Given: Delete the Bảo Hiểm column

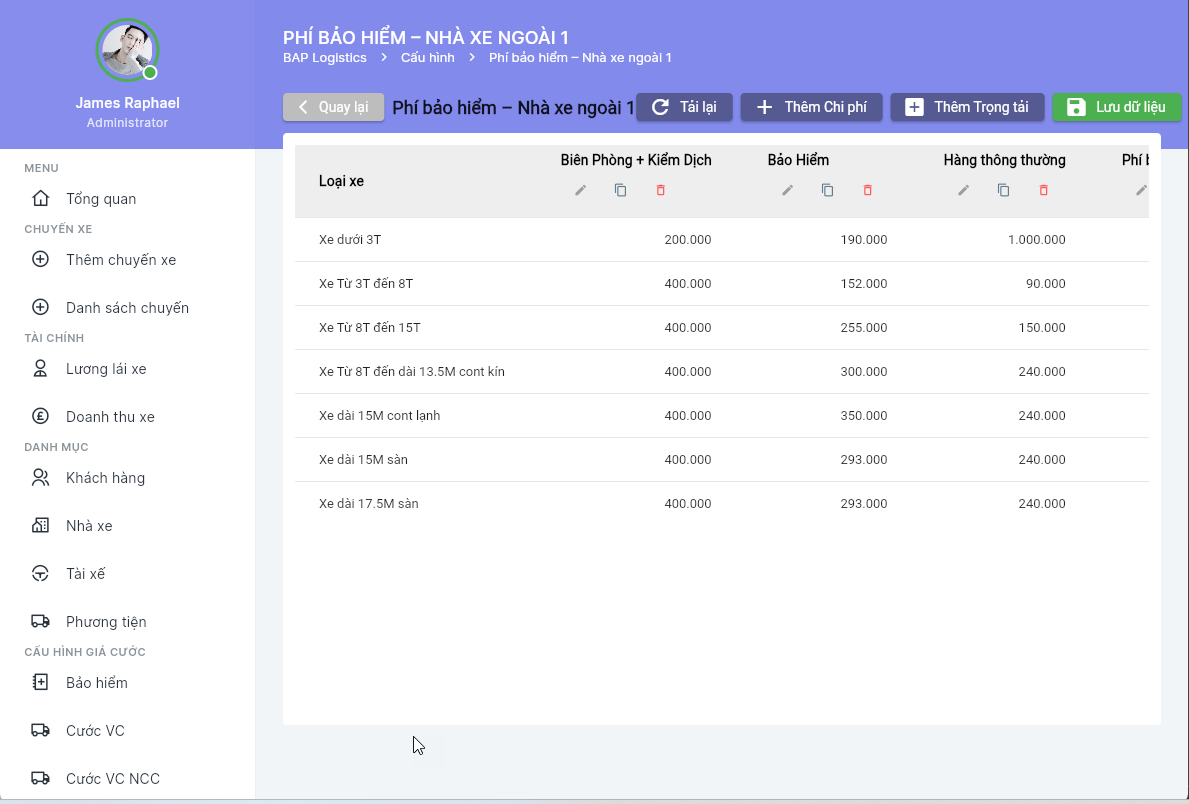Looking at the screenshot, I should pyautogui.click(x=867, y=190).
